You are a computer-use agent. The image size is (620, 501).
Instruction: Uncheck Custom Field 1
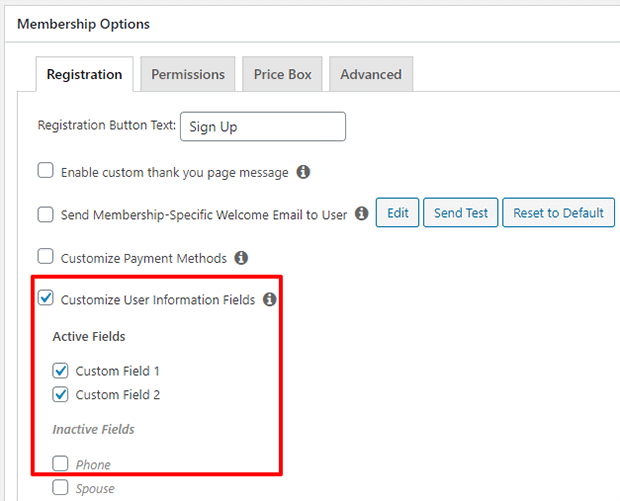point(60,371)
